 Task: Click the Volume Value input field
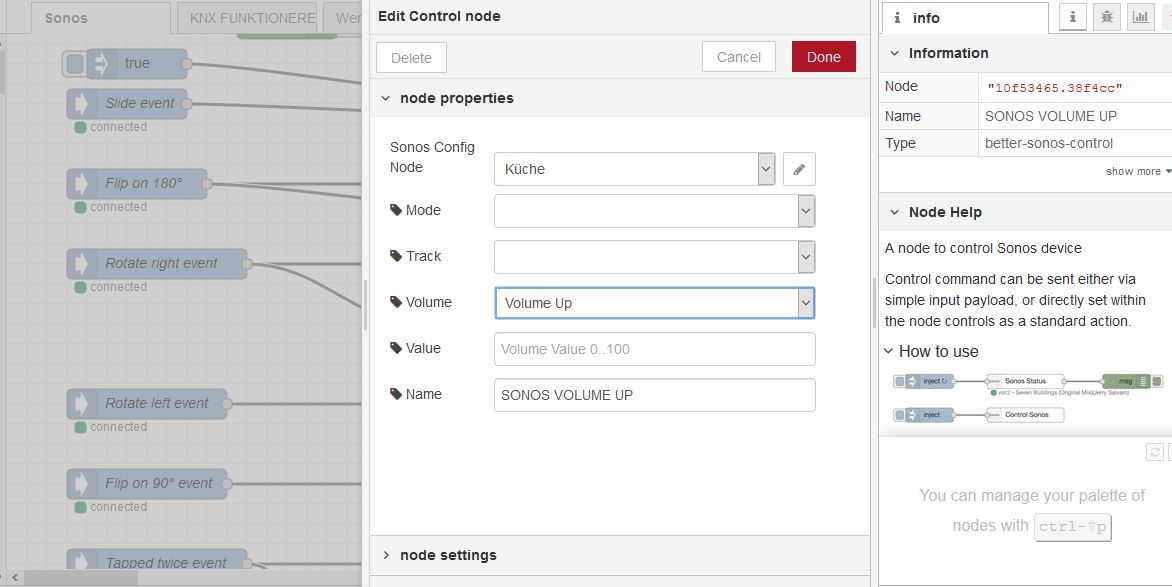coord(654,349)
